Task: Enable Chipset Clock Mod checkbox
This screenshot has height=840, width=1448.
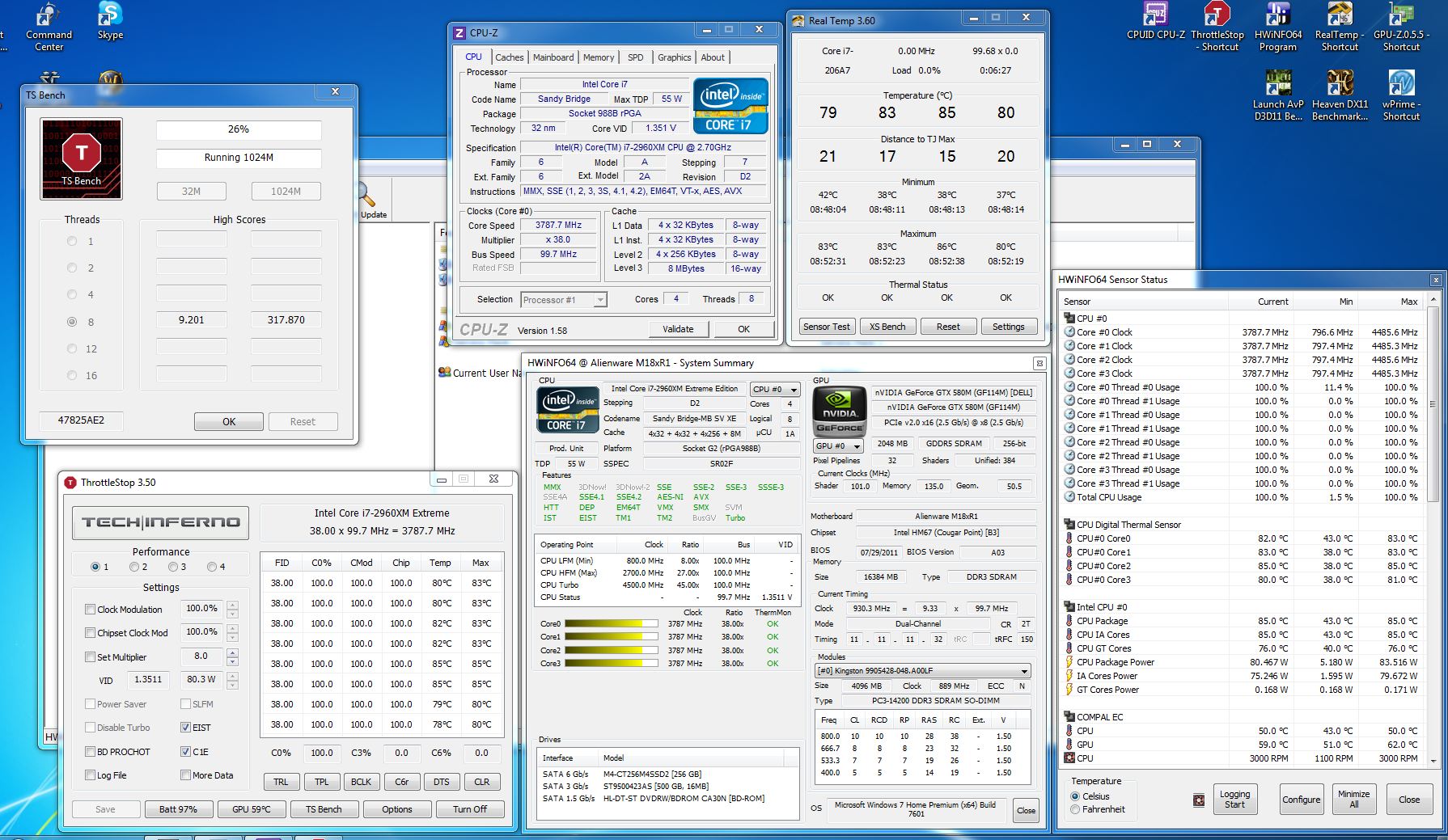Action: (x=90, y=633)
